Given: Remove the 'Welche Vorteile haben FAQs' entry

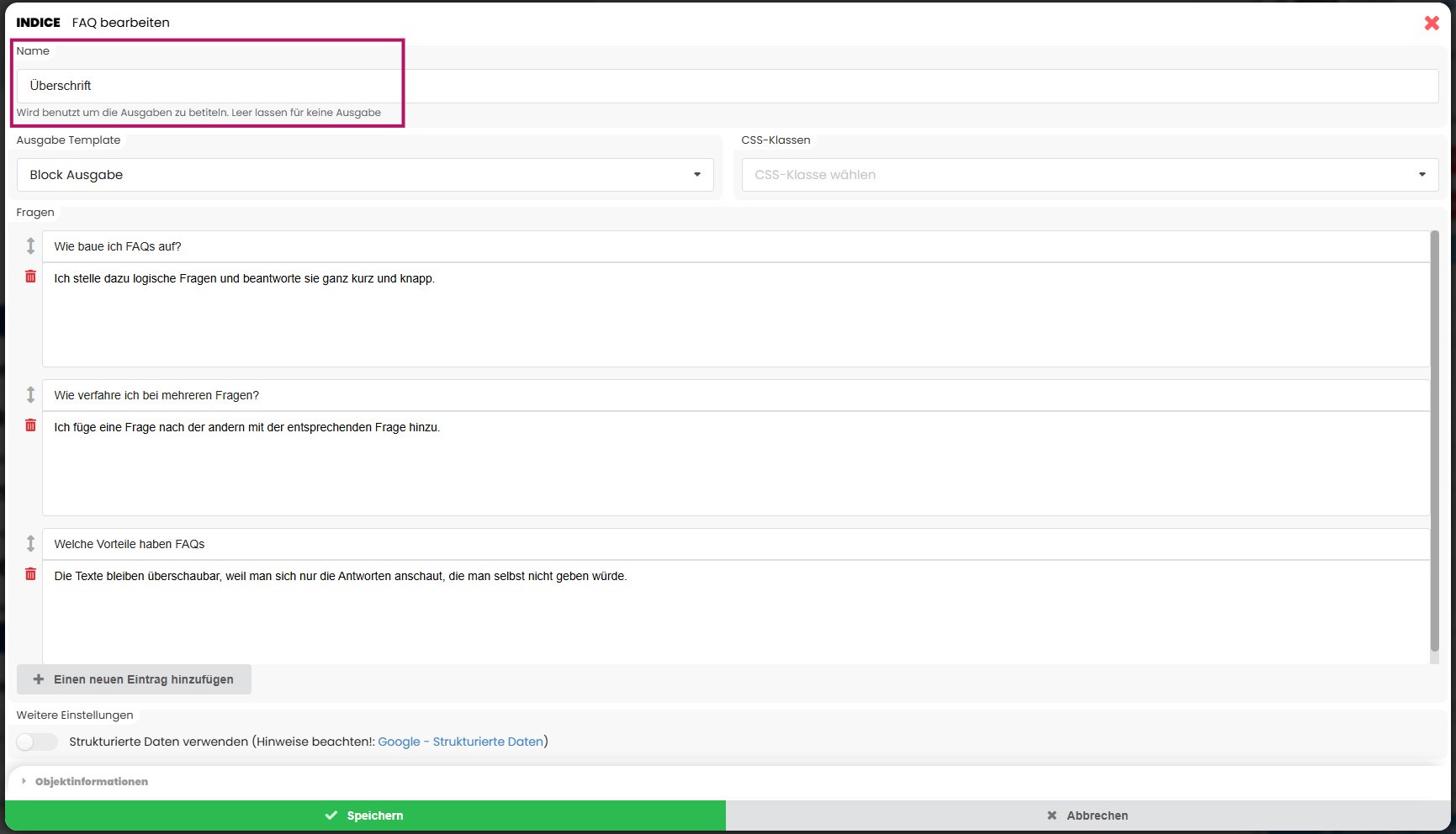Looking at the screenshot, I should [30, 574].
